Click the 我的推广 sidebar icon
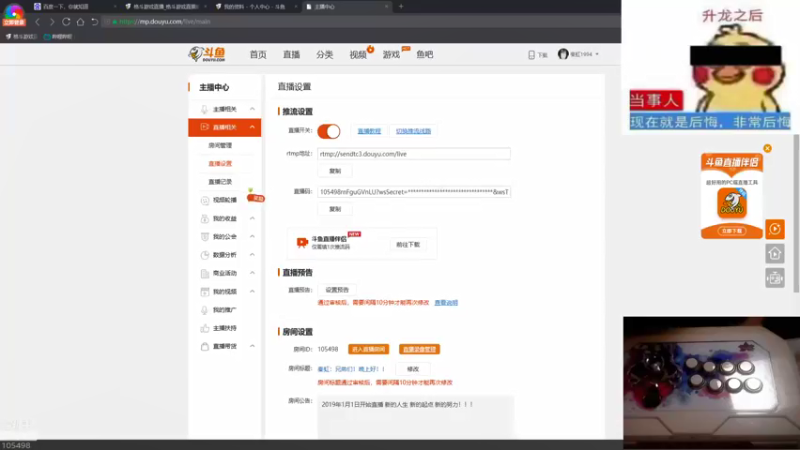Image resolution: width=800 pixels, height=450 pixels. [205, 310]
